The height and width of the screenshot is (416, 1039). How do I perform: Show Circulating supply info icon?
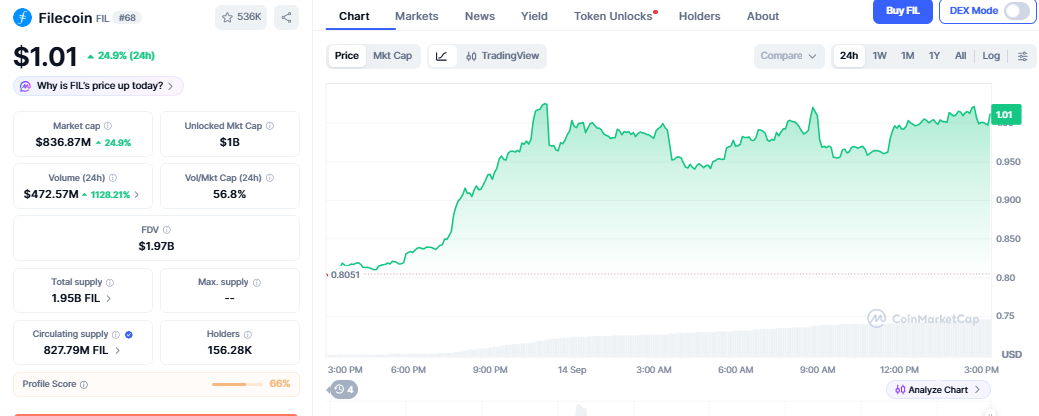click(116, 335)
